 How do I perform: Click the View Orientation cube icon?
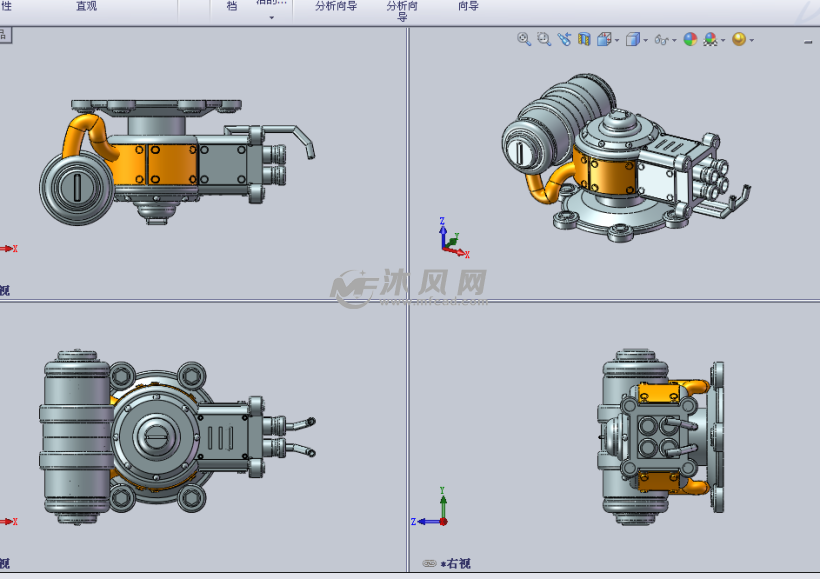pos(603,40)
